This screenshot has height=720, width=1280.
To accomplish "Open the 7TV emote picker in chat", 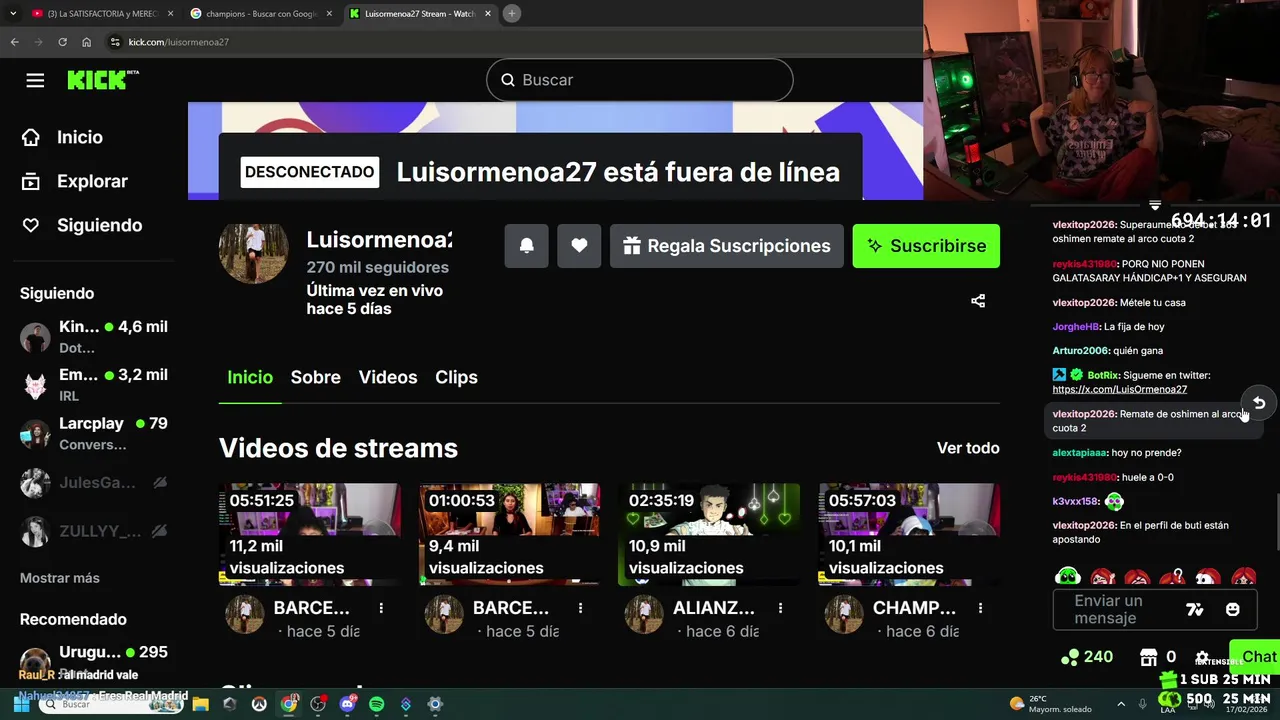I will (1194, 609).
